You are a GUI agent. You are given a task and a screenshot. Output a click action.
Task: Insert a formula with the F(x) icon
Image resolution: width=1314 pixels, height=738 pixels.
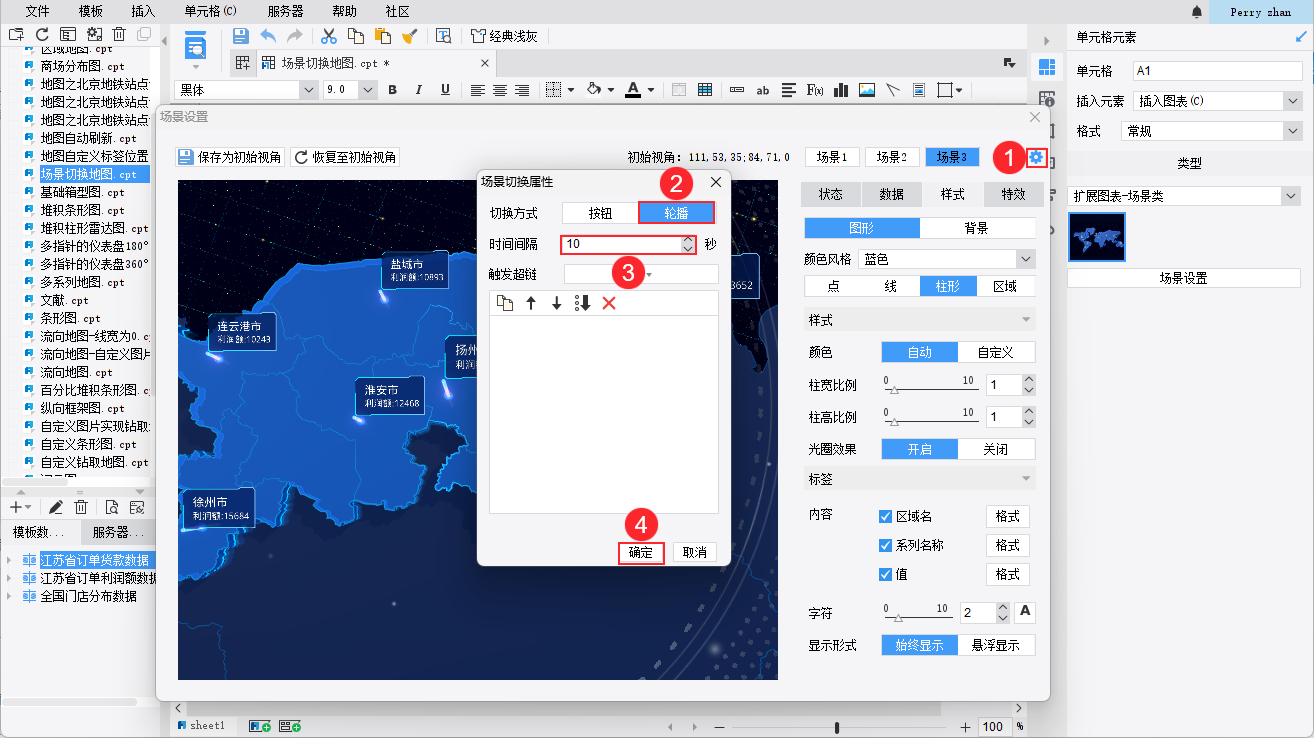point(815,90)
